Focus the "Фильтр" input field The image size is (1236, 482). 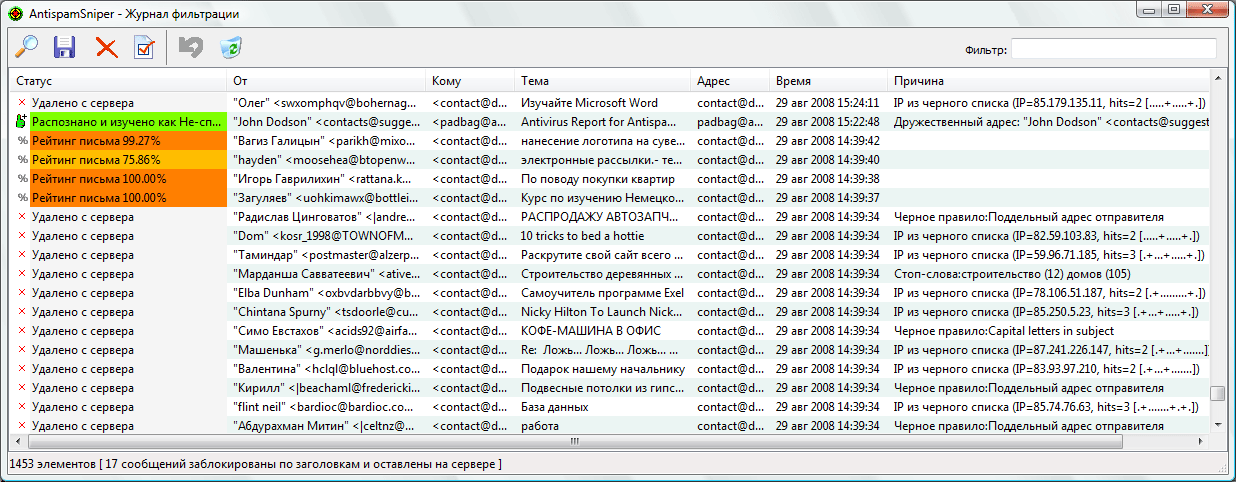[1113, 49]
